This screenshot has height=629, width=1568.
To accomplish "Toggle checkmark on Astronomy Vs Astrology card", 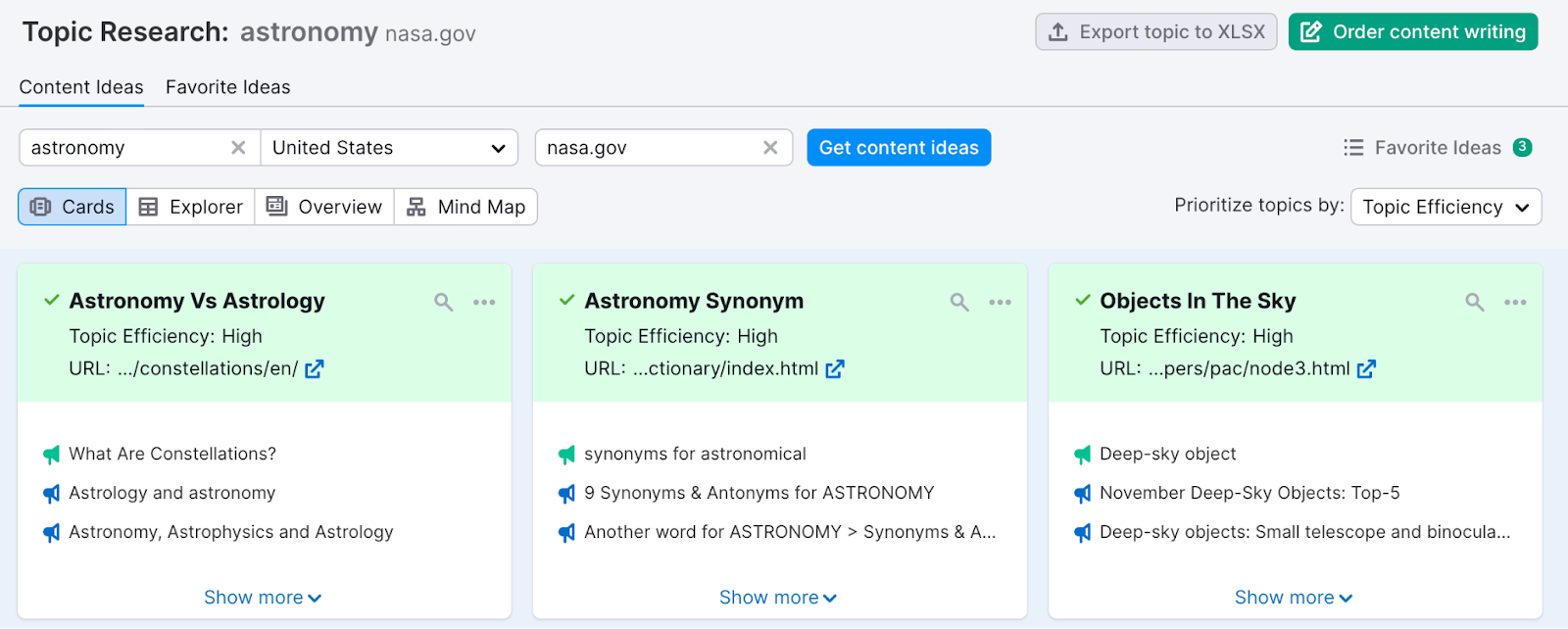I will [x=52, y=301].
